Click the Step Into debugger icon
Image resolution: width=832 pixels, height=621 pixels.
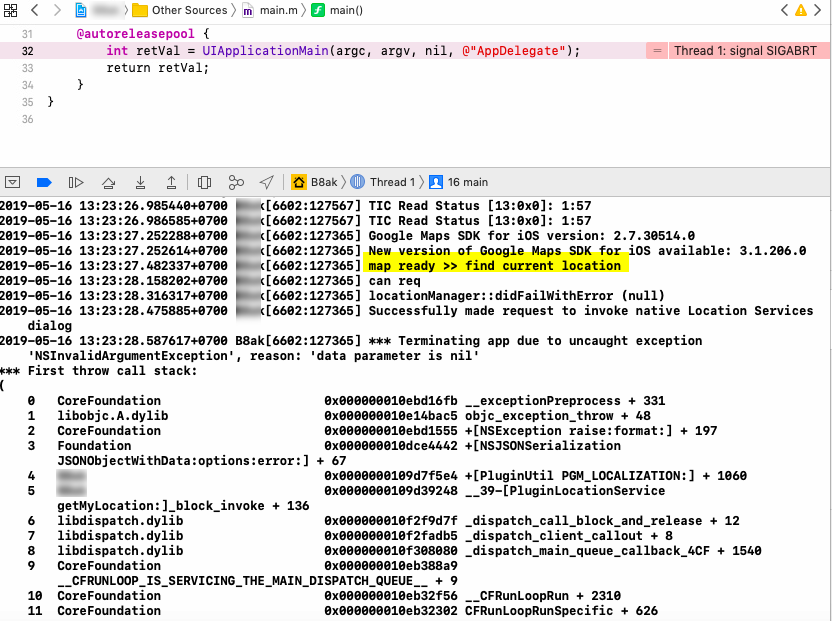click(x=108, y=182)
